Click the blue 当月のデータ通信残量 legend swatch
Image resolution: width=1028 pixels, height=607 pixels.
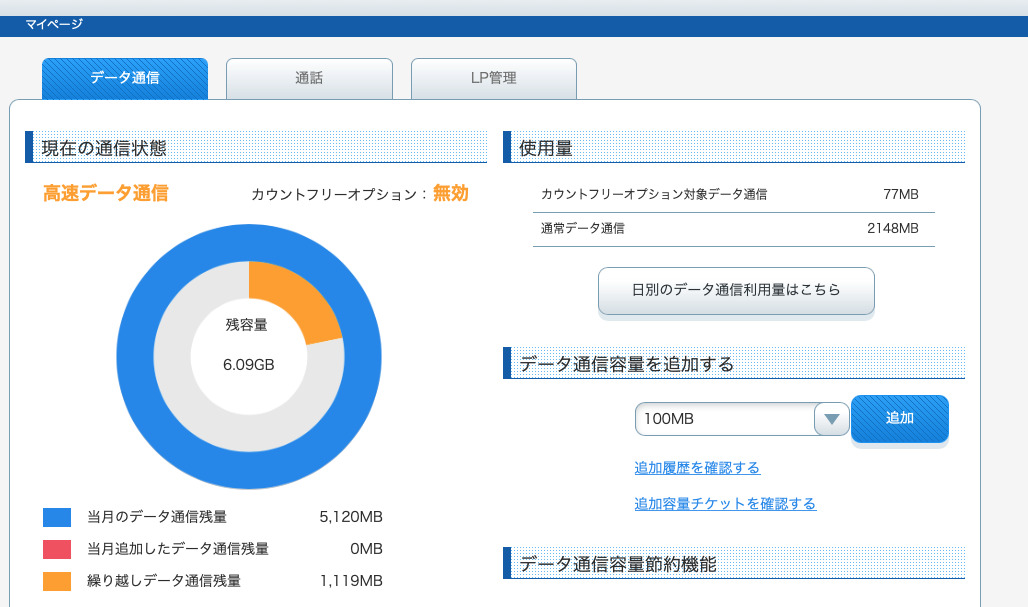pyautogui.click(x=57, y=517)
